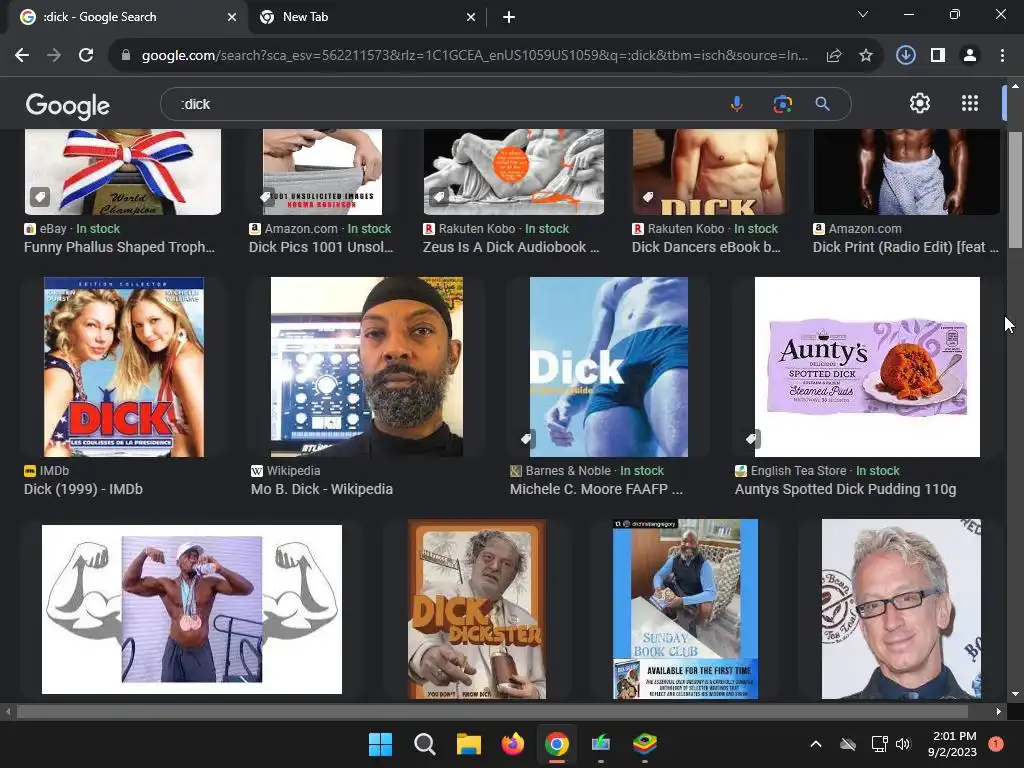Close the New Tab tab
Viewport: 1024px width, 768px height.
coord(471,18)
